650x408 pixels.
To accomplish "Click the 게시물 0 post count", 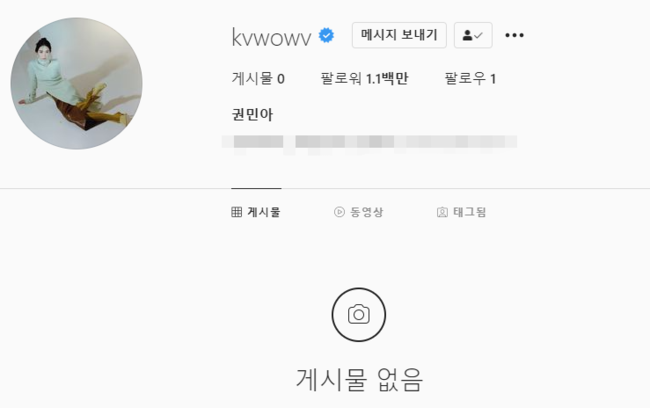I will click(258, 78).
